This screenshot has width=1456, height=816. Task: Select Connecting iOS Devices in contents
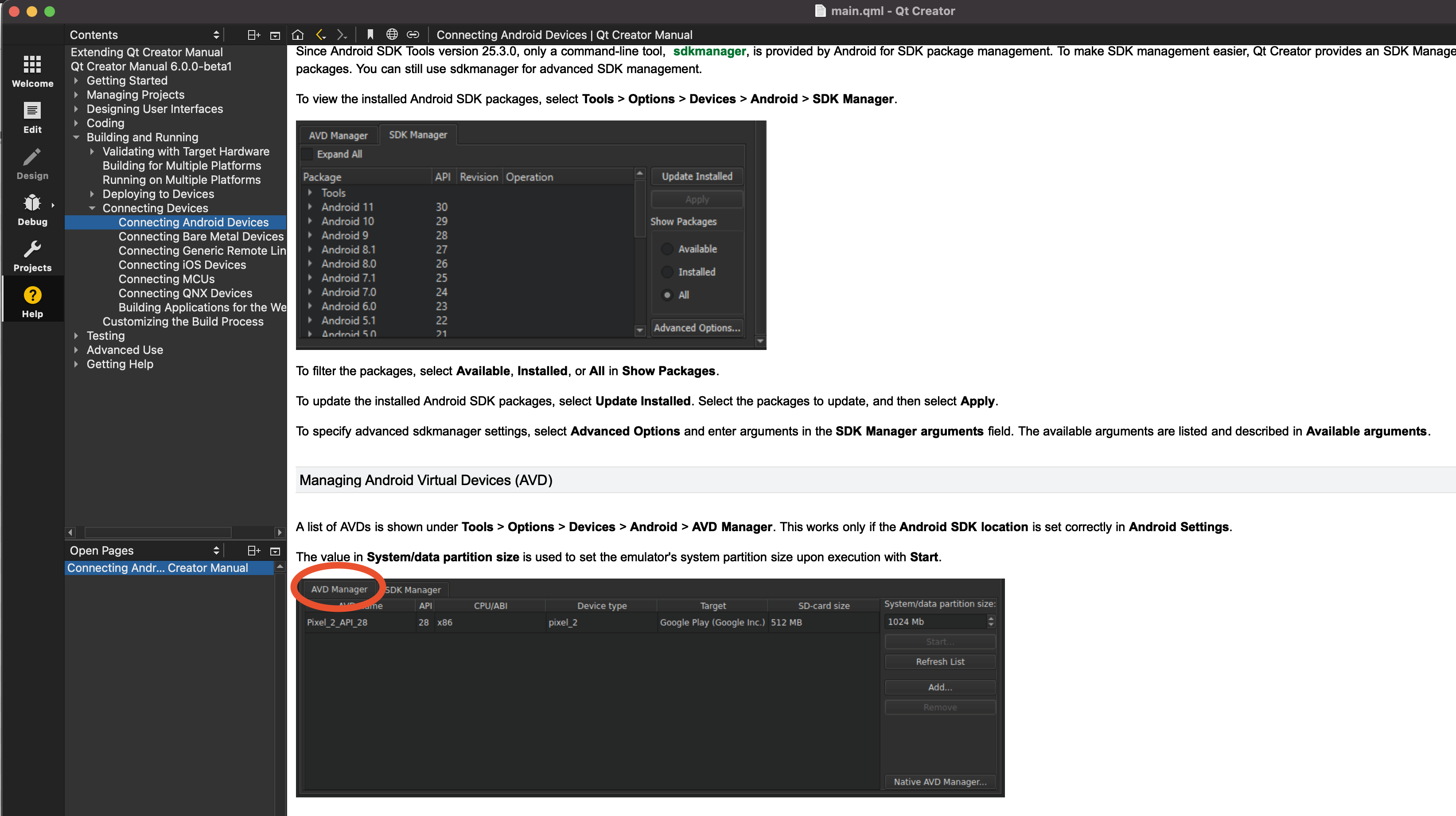coord(182,264)
